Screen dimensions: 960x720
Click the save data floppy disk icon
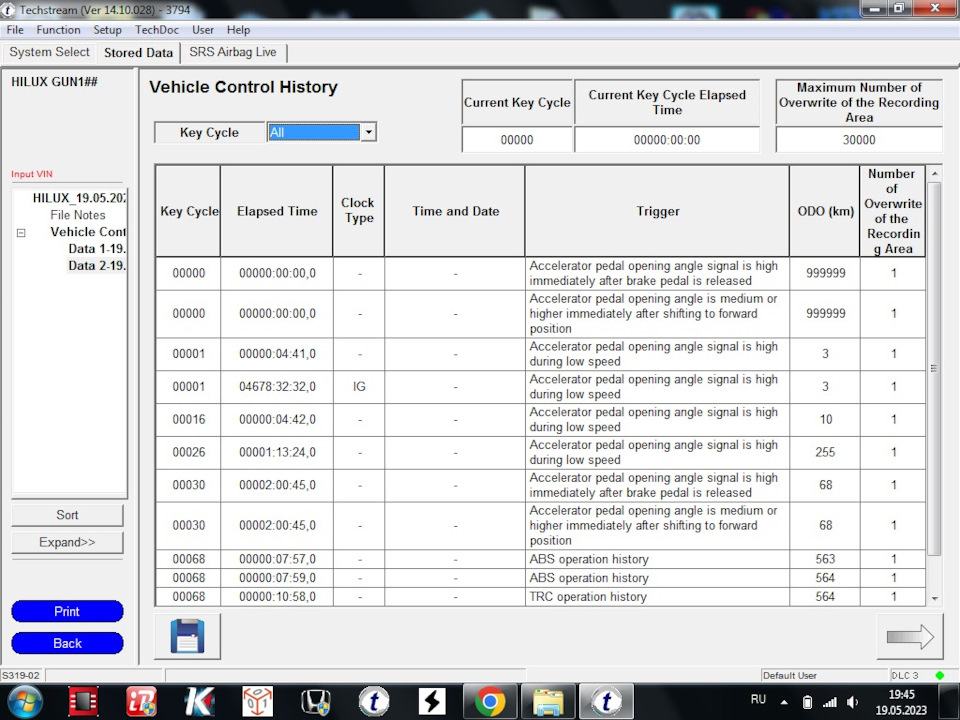point(186,636)
